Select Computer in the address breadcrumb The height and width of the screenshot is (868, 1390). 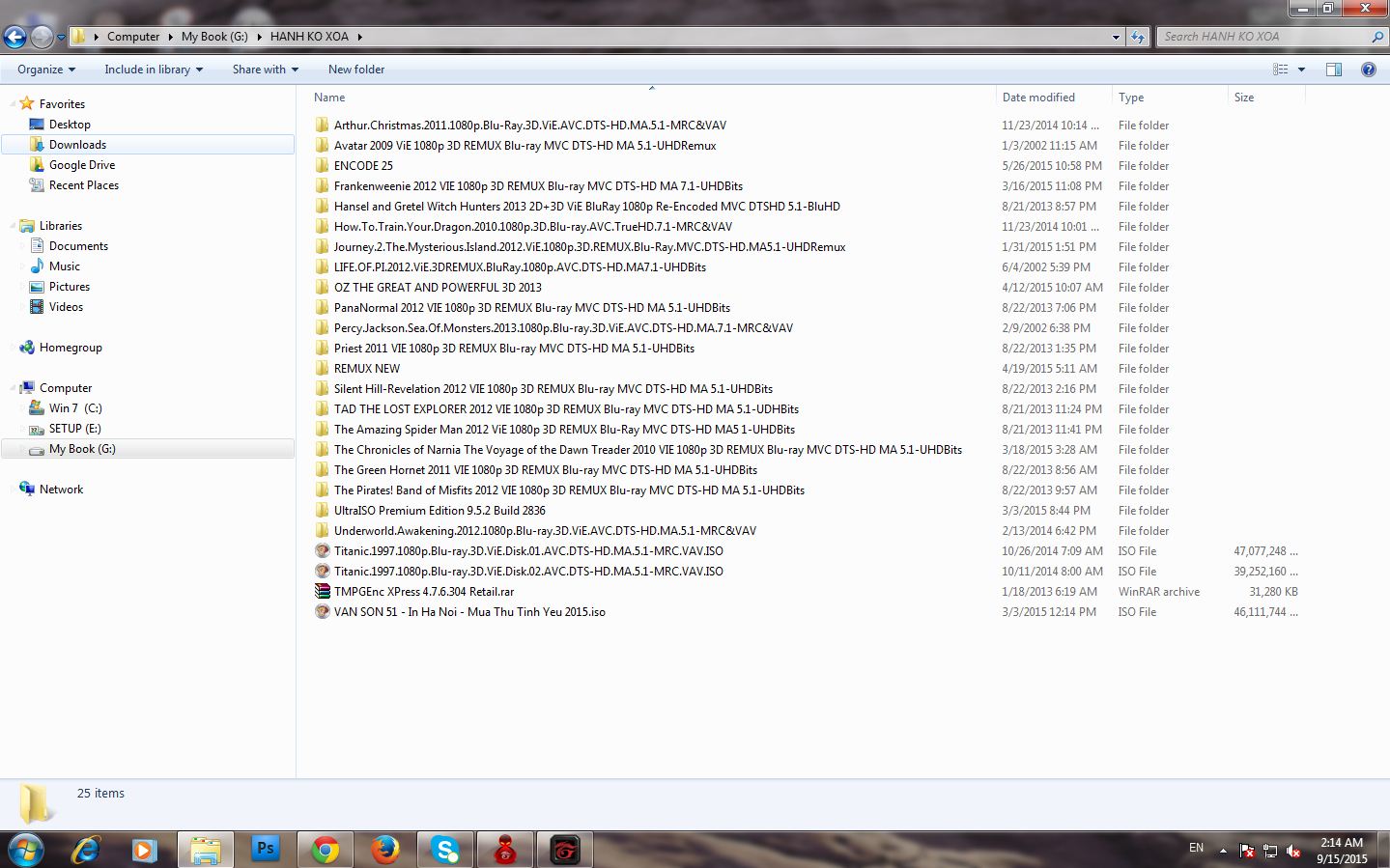pos(133,37)
